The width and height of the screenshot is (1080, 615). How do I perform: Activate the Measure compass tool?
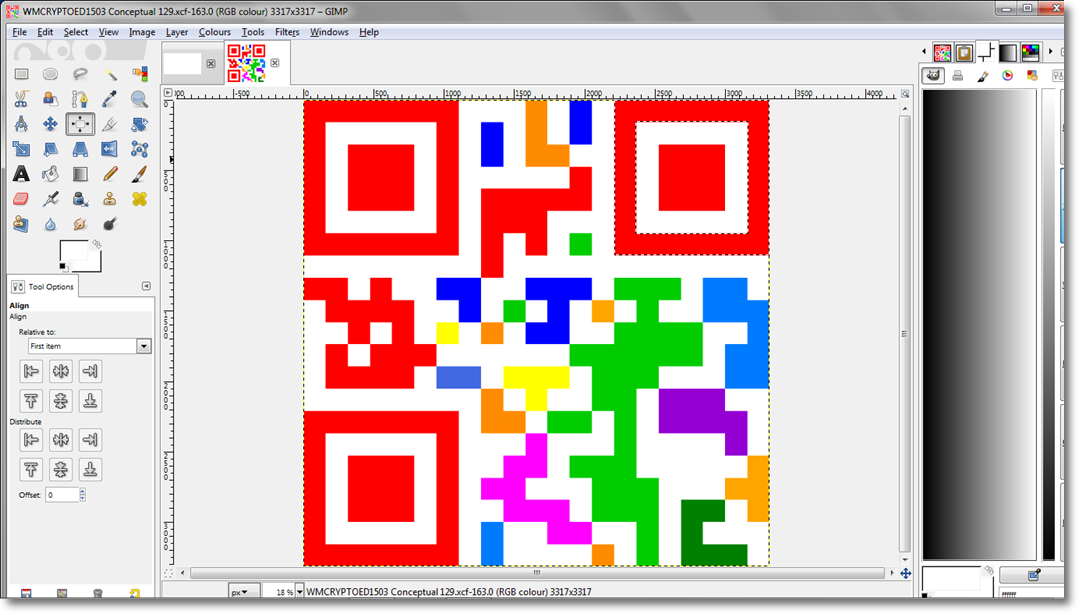pyautogui.click(x=21, y=124)
